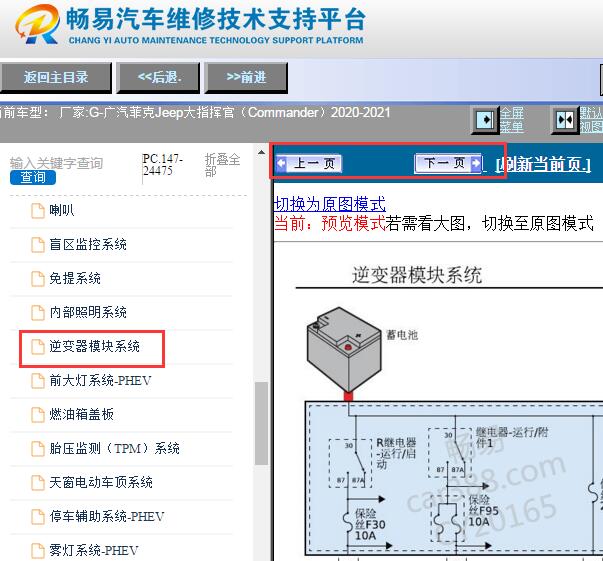This screenshot has width=603, height=561.
Task: Click the document icon beside 燃油箱盖板
Action: pos(38,415)
